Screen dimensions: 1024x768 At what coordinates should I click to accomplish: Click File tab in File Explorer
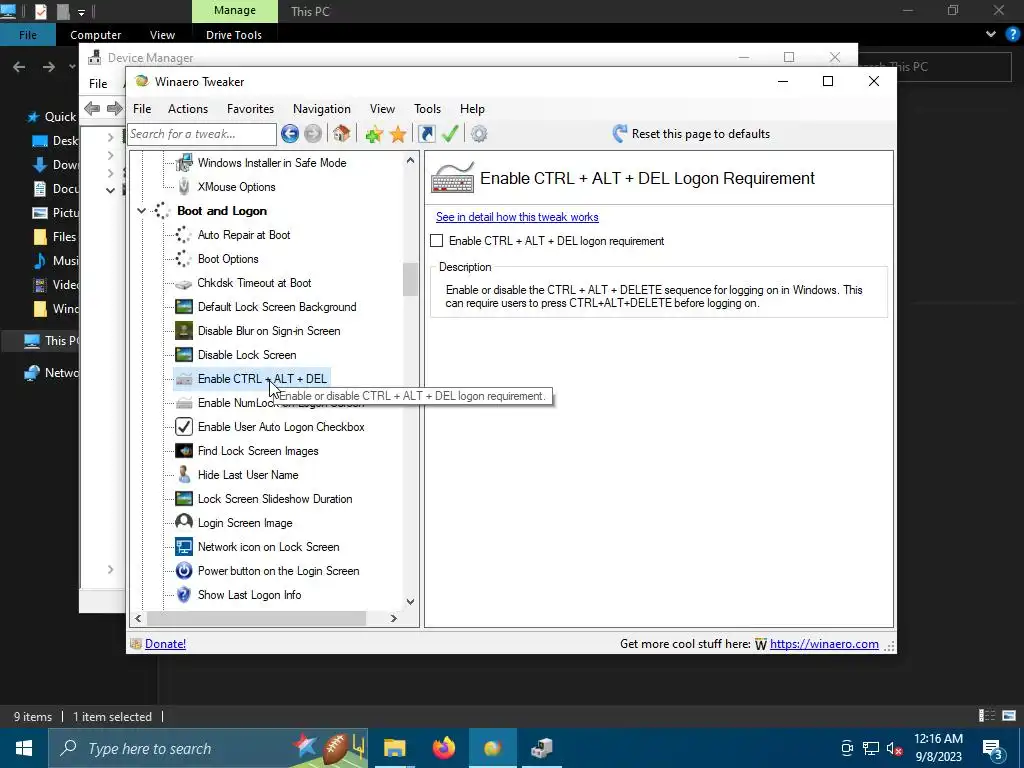27,35
